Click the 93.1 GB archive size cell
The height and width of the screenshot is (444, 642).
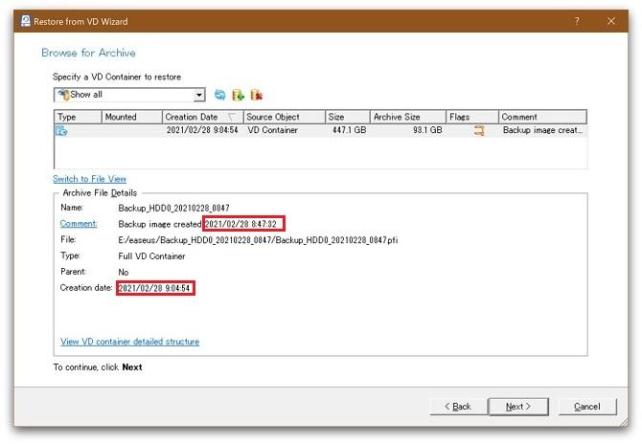(427, 130)
